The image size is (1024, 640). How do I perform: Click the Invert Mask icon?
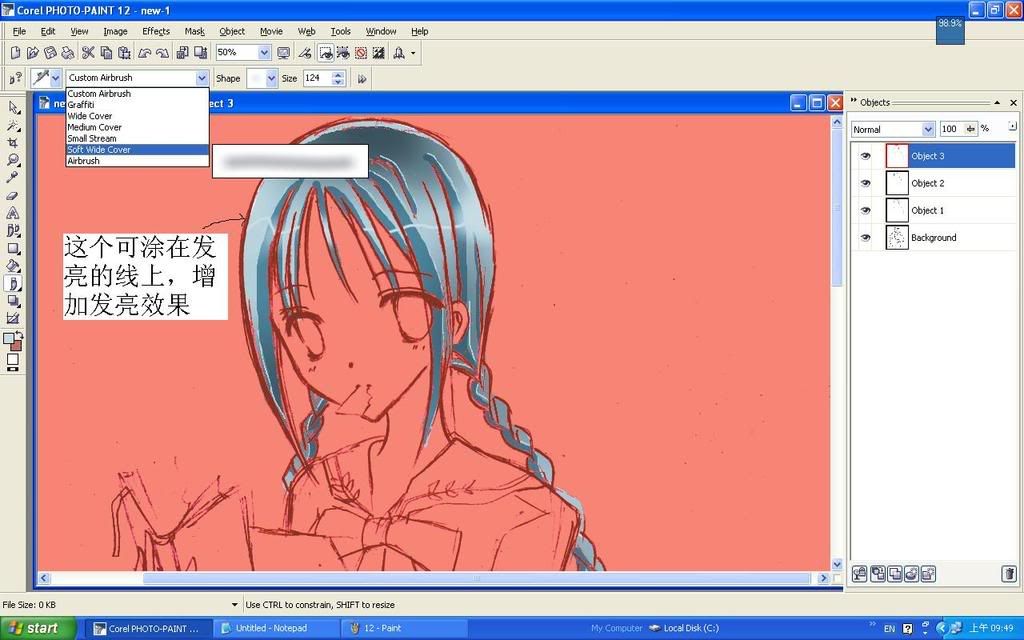coord(378,52)
